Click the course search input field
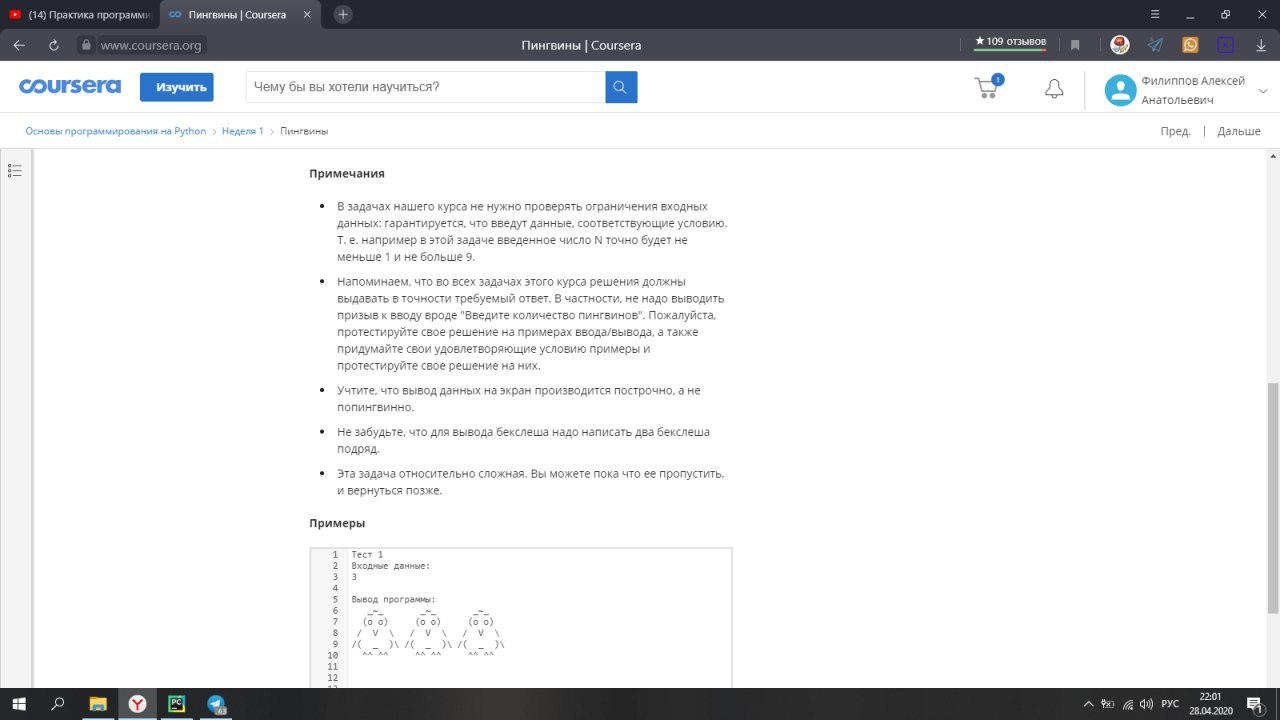The width and height of the screenshot is (1280, 720). 425,87
